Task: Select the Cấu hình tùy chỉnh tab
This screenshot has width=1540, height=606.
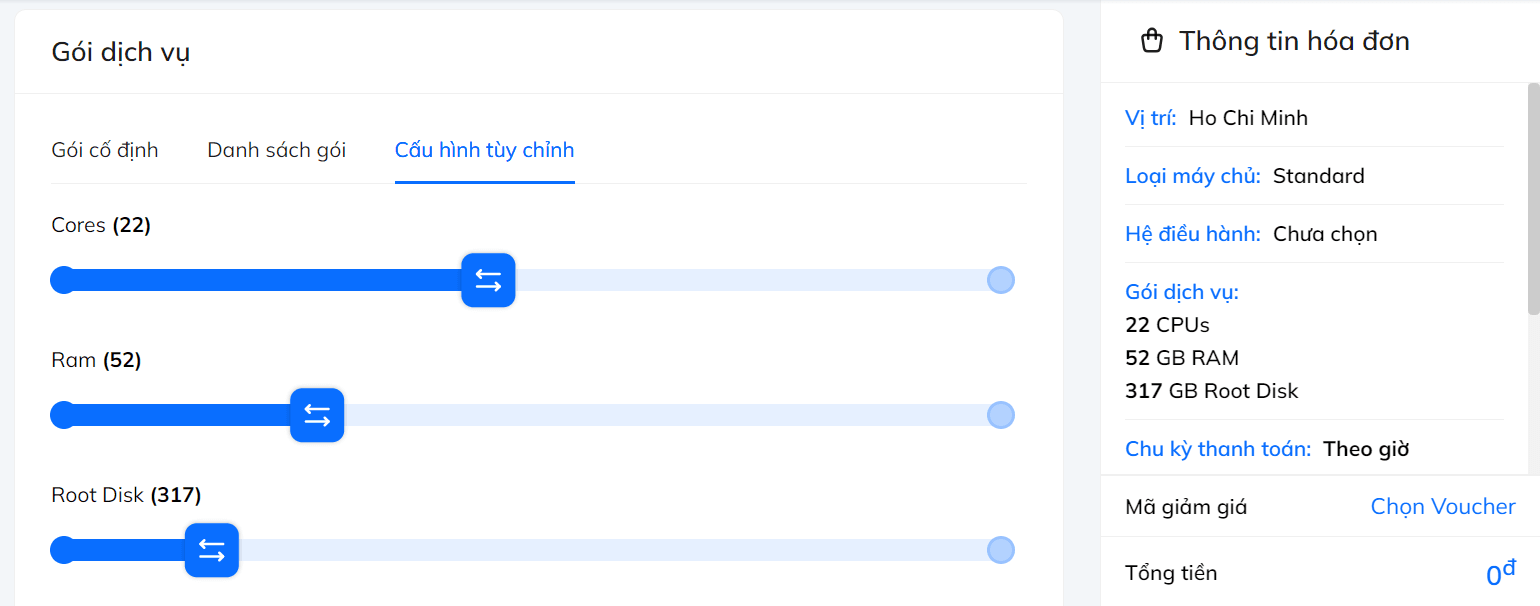Action: pyautogui.click(x=485, y=150)
